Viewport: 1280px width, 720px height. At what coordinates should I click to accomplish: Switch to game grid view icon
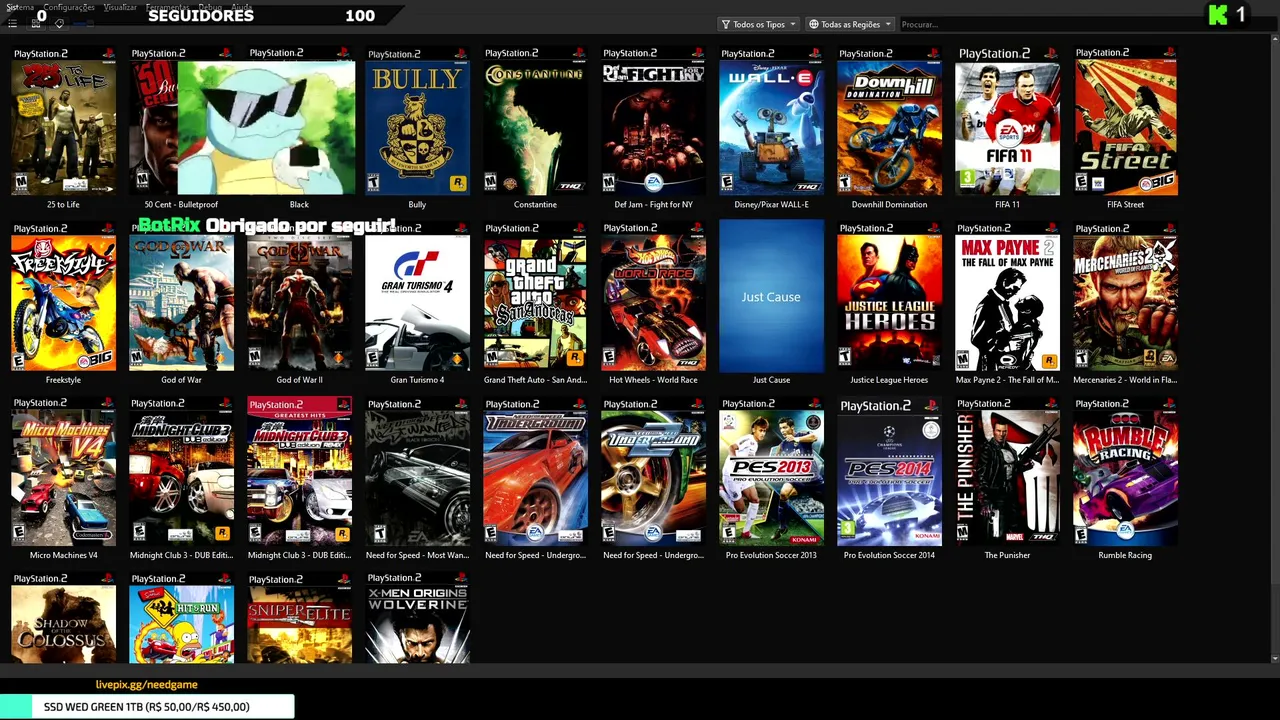[36, 24]
